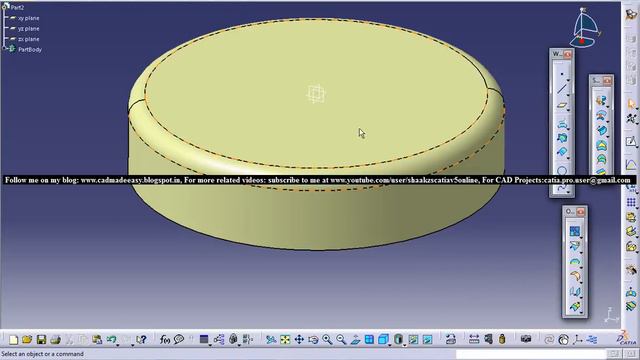Viewport: 640px width, 360px height.
Task: Click the Paste icon
Action: (x=97, y=340)
